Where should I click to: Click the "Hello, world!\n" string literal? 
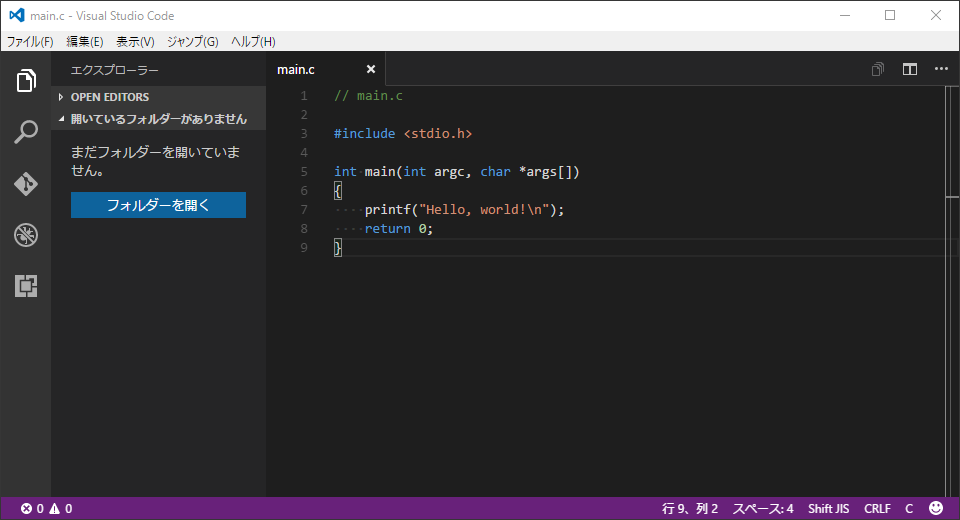point(484,209)
